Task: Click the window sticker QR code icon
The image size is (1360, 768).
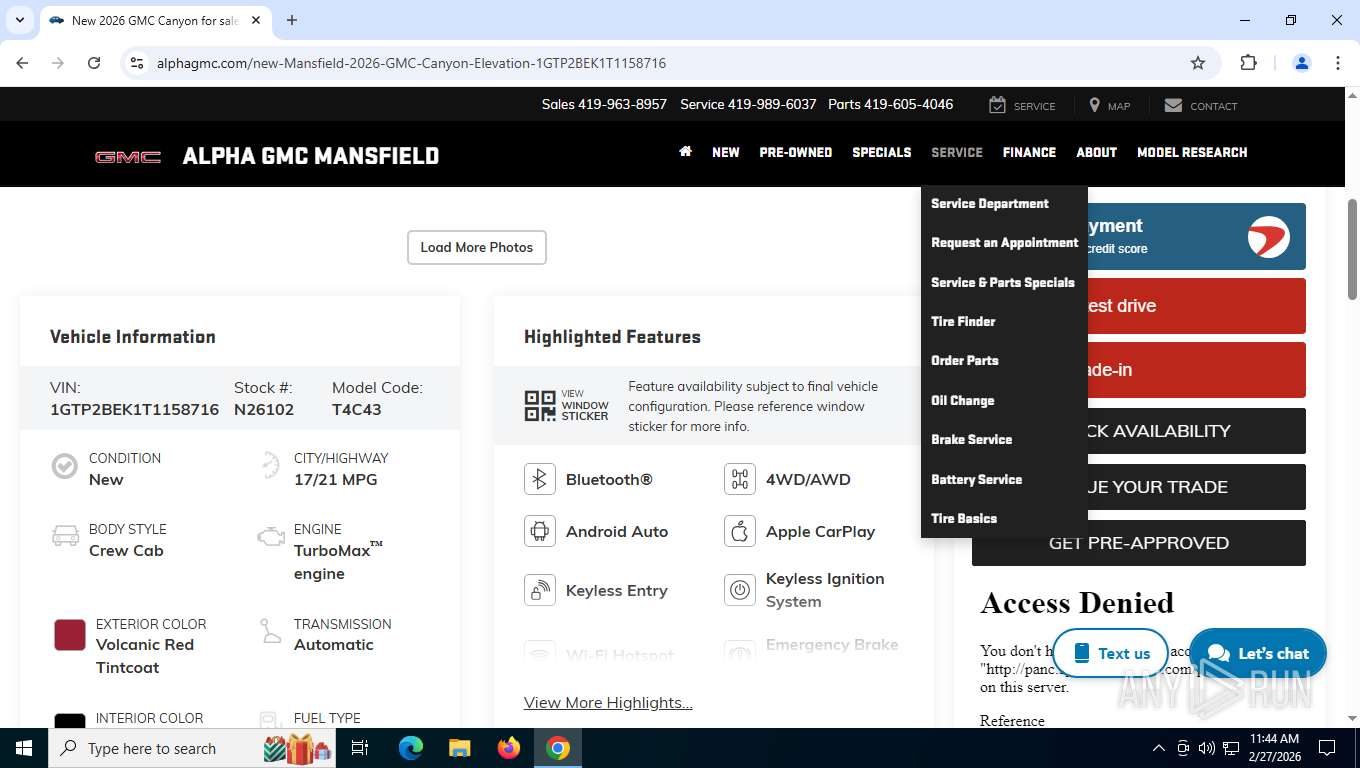Action: [539, 406]
